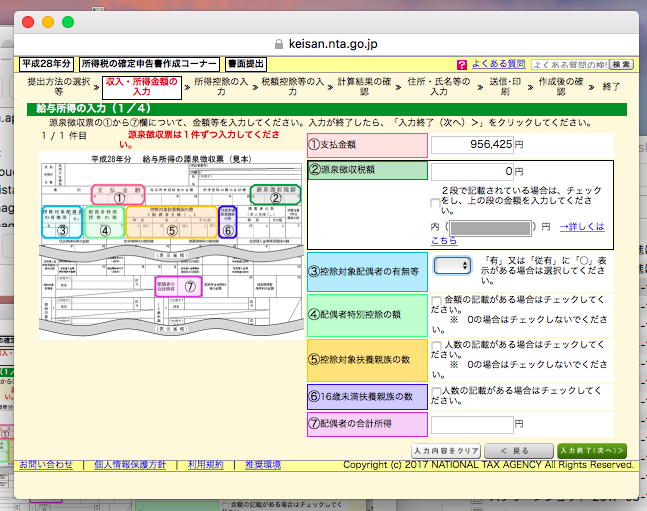647x511 pixels.
Task: Go back with the 戻る button
Action: point(521,451)
